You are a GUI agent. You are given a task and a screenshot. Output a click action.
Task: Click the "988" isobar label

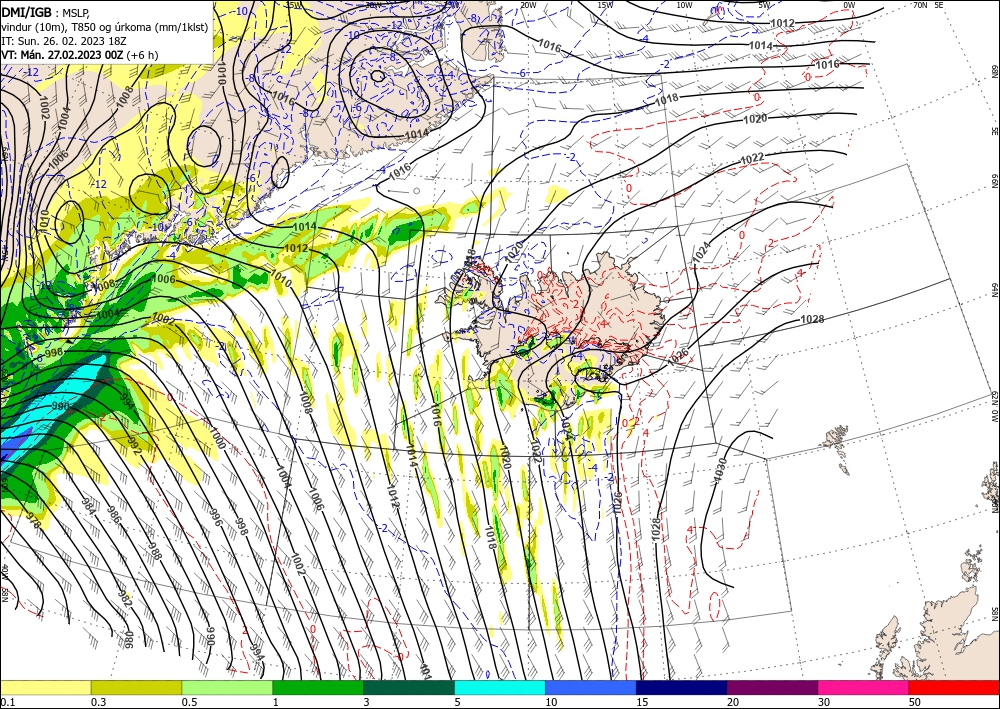click(x=154, y=550)
